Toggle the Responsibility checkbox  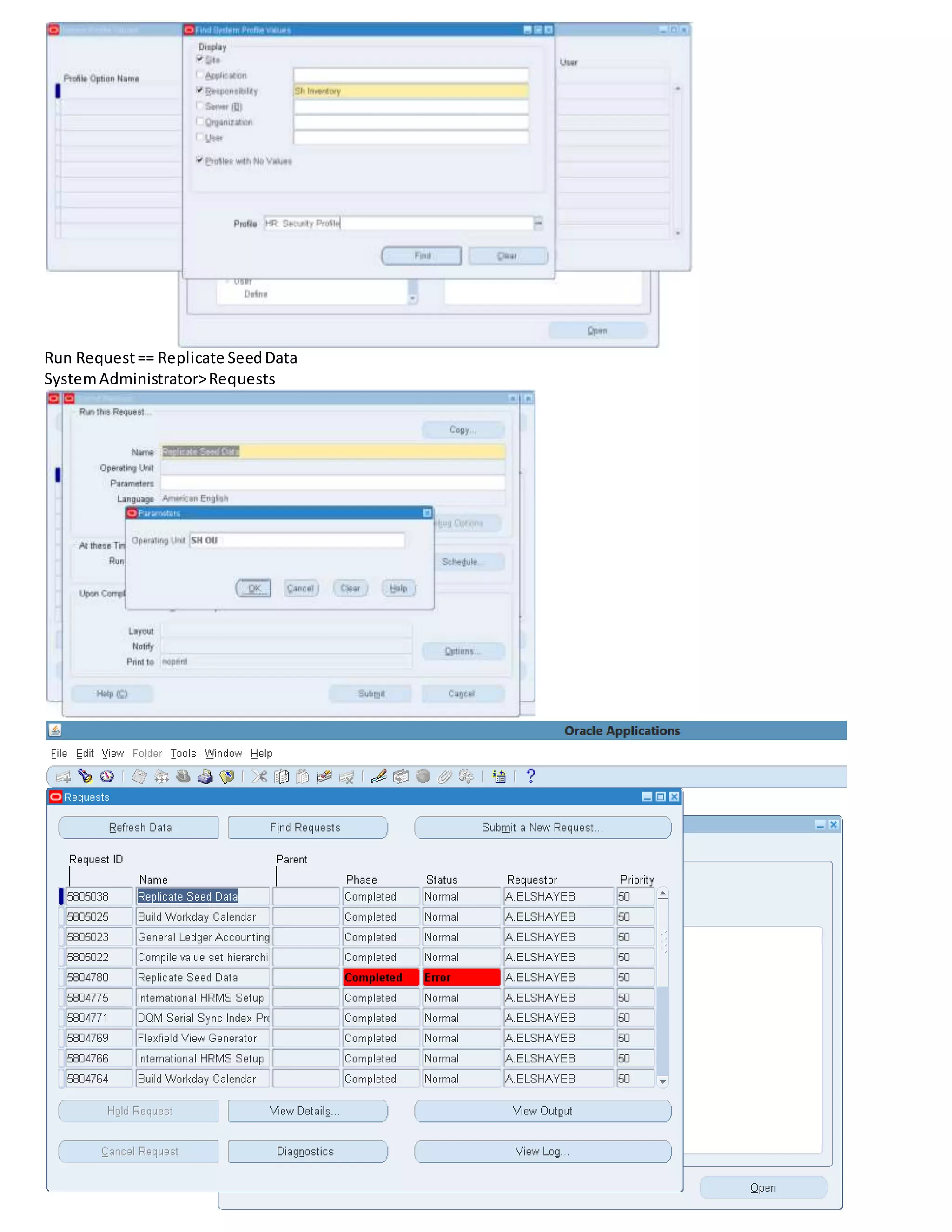pos(199,90)
